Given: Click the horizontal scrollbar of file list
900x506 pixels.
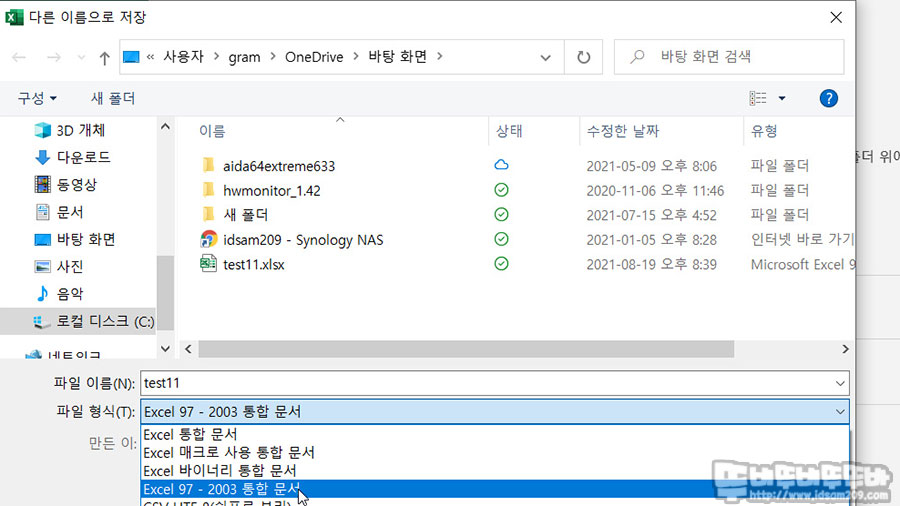Looking at the screenshot, I should [x=466, y=349].
